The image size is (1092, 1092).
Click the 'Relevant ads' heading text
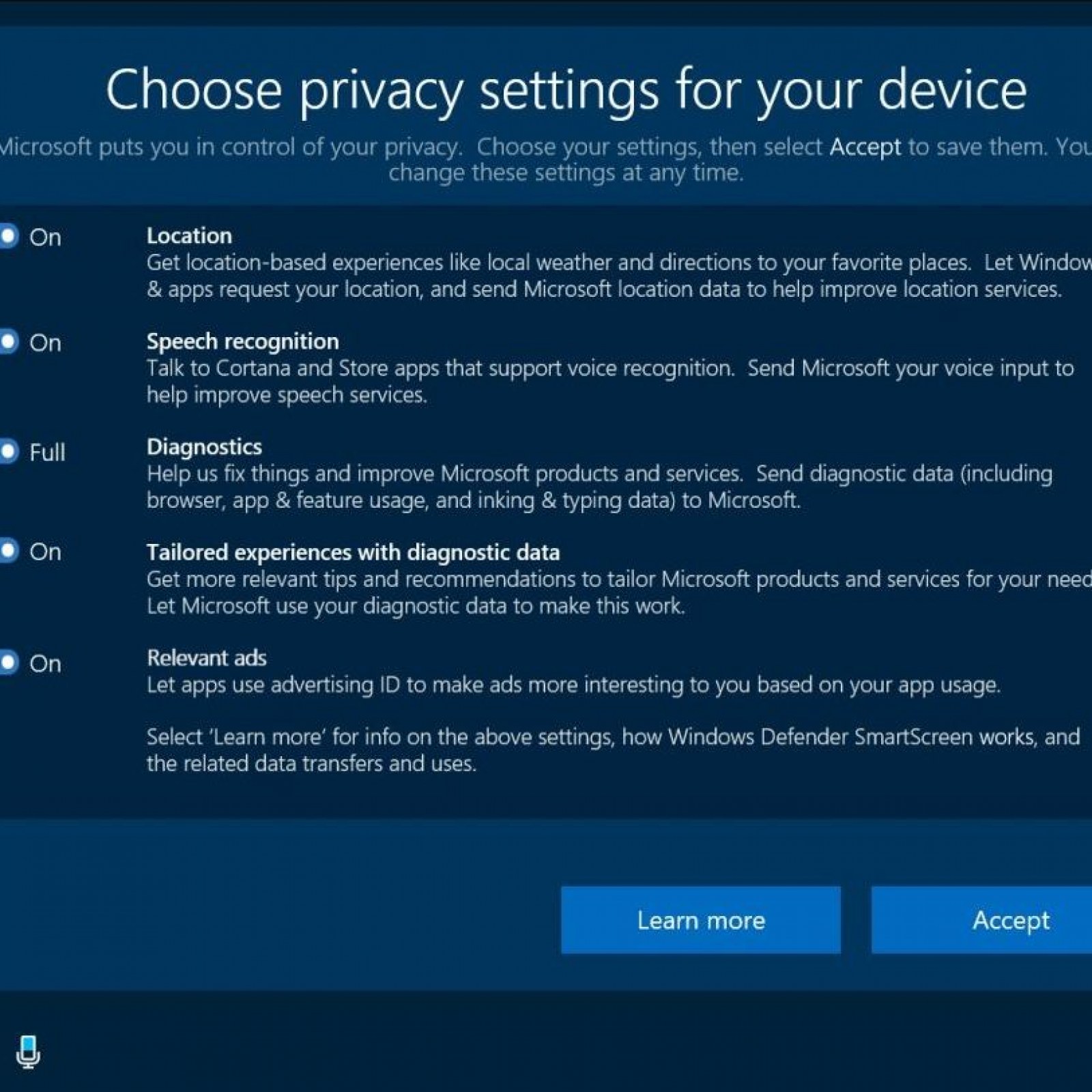coord(207,658)
